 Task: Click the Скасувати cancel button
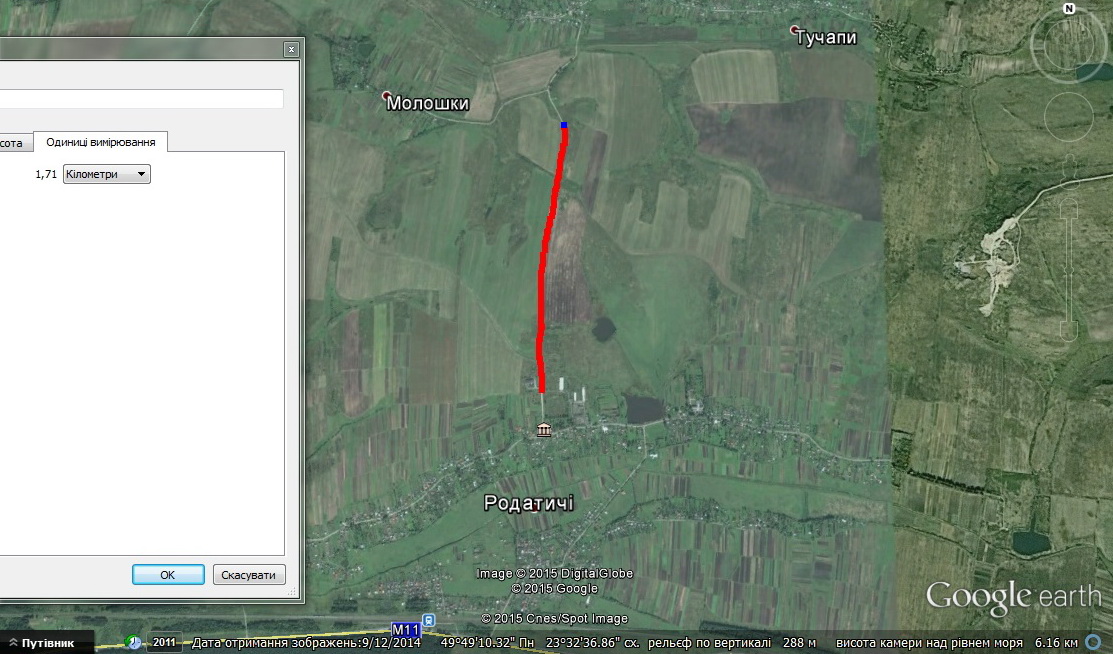click(x=248, y=574)
